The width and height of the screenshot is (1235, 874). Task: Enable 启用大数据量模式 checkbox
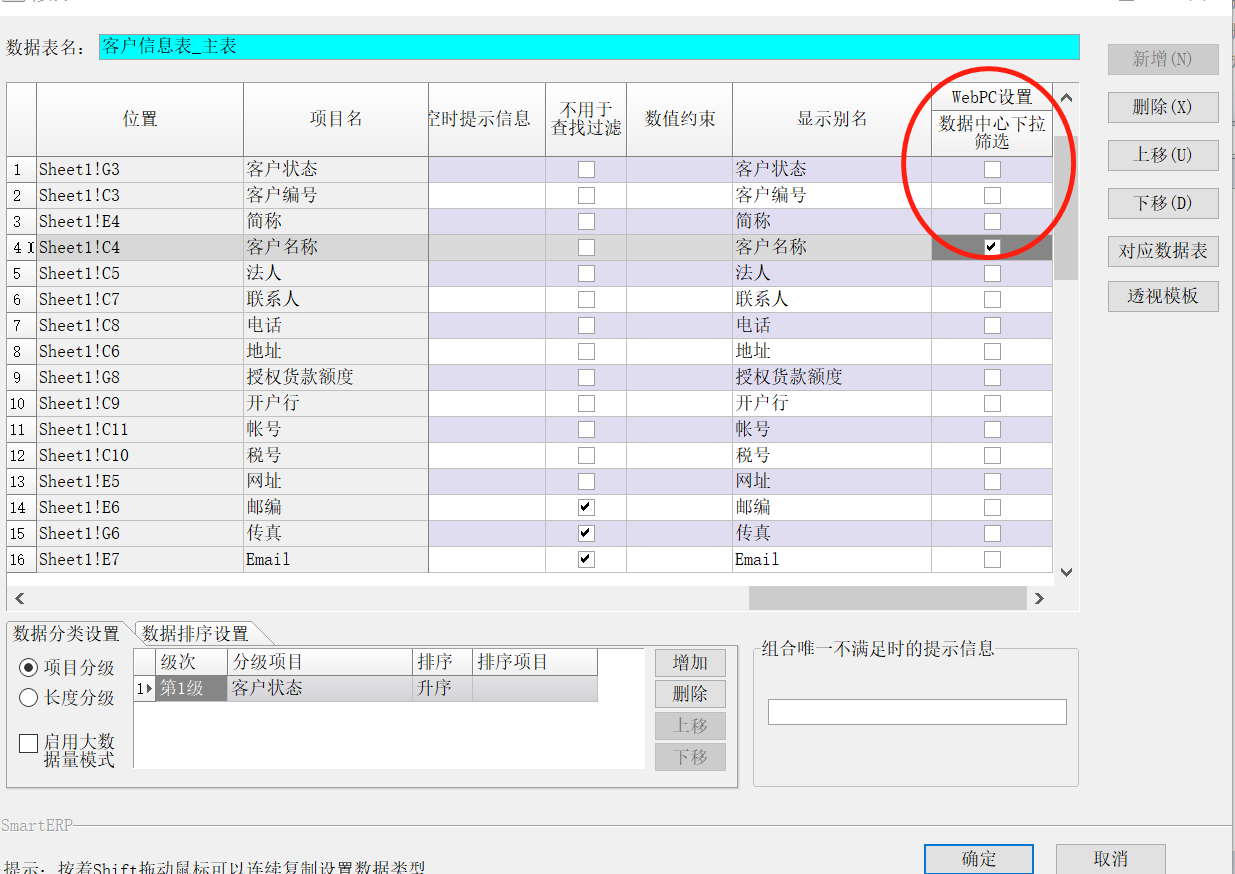click(28, 743)
